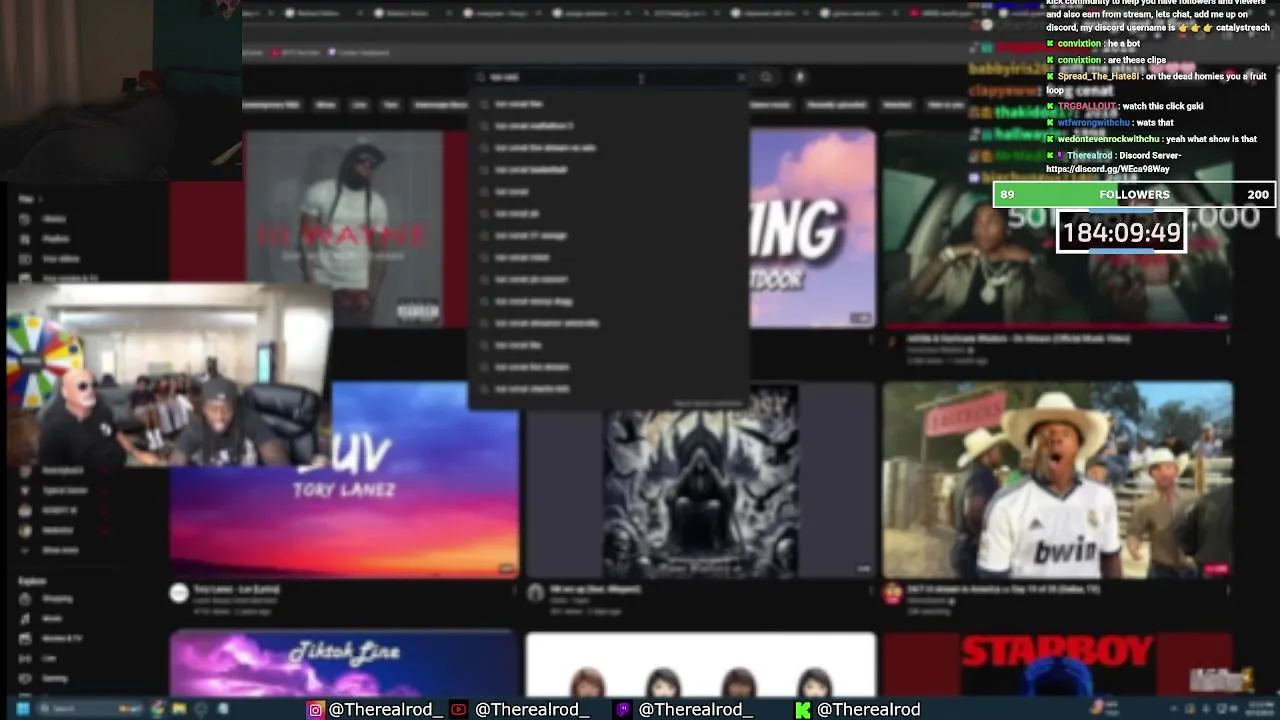The image size is (1280, 720).
Task: Click the magnifier search button
Action: pyautogui.click(x=766, y=77)
